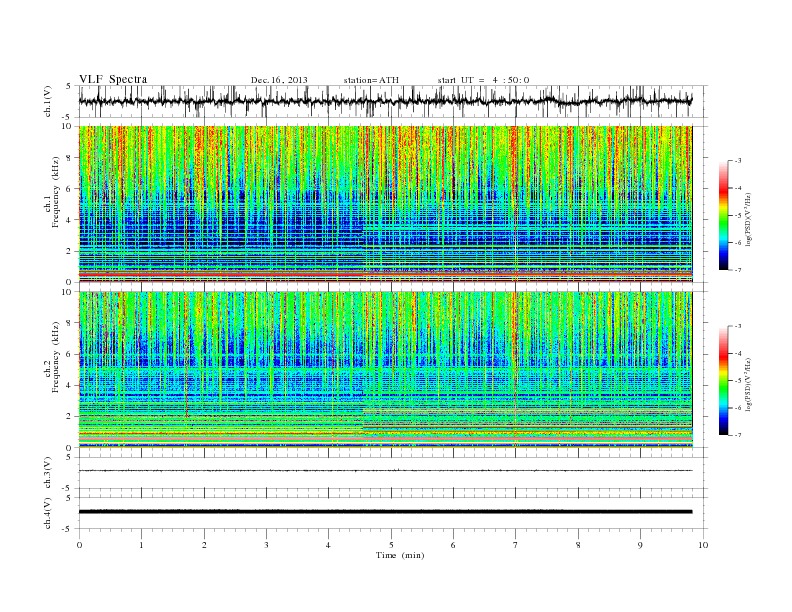This screenshot has height=612, width=792.
Task: Click the "-3" tick on ch.1 colorbar
Action: click(738, 161)
